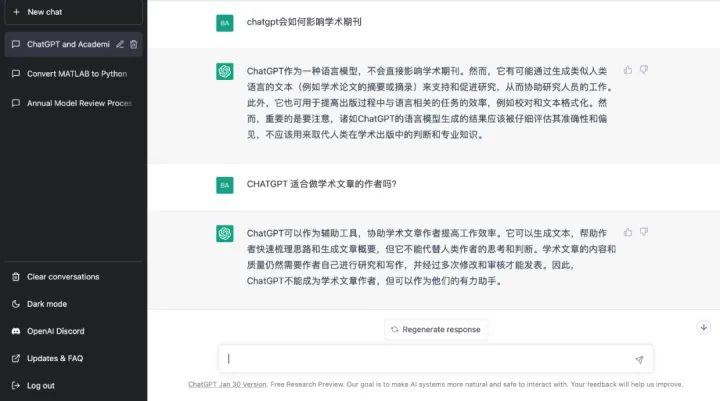Jump to bottom with down arrow button
Image resolution: width=720 pixels, height=401 pixels.
(x=703, y=327)
